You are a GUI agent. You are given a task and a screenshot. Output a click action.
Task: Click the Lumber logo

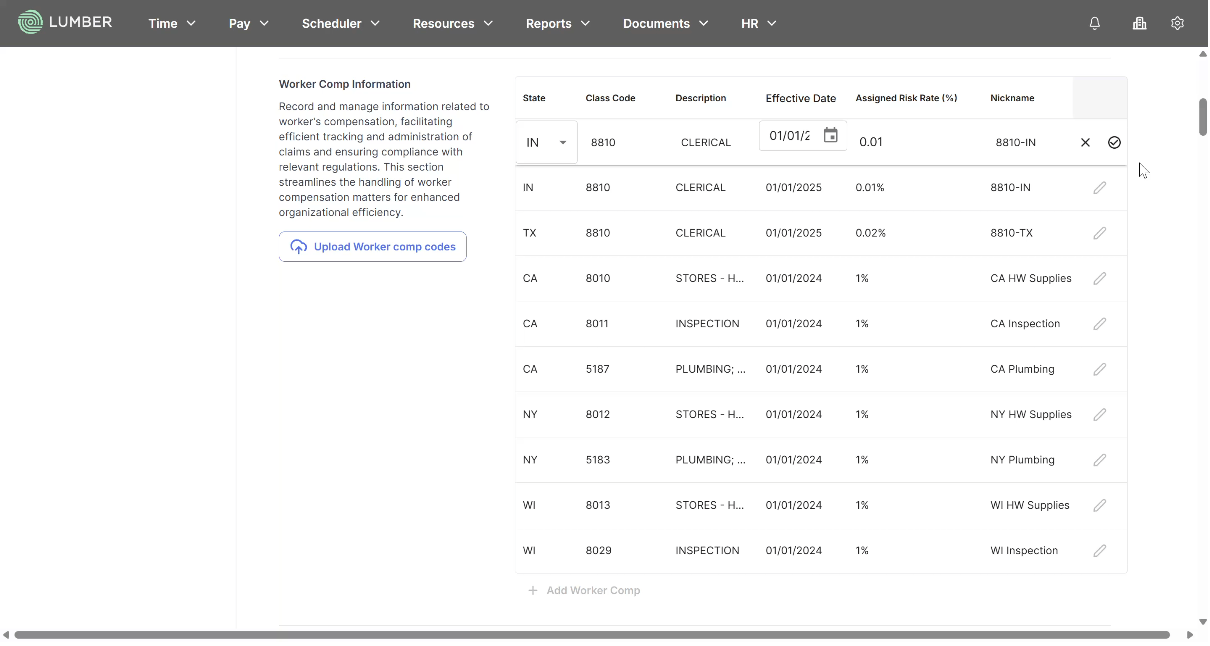[65, 22]
